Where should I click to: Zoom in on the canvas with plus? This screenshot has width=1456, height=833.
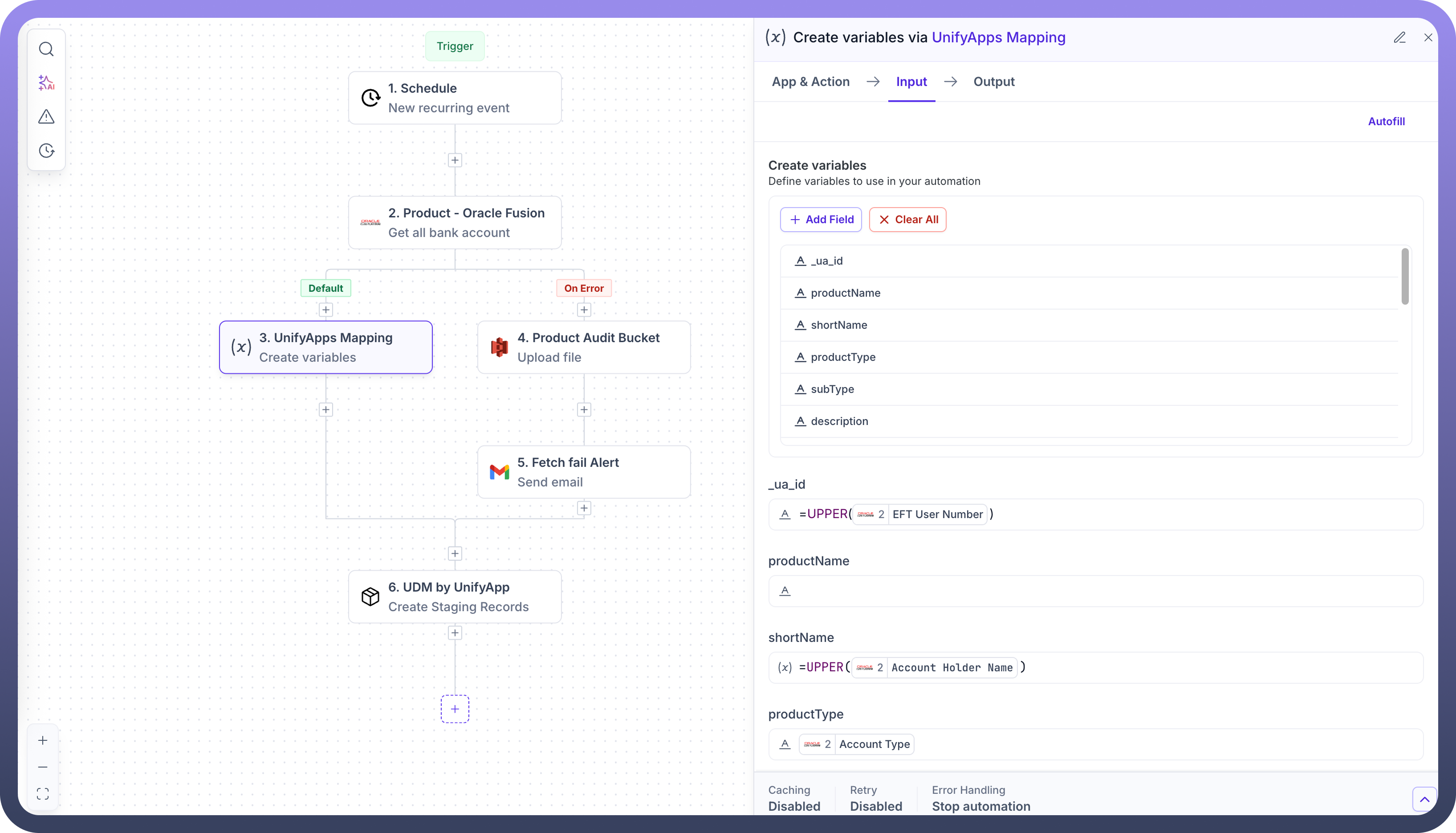(x=43, y=740)
